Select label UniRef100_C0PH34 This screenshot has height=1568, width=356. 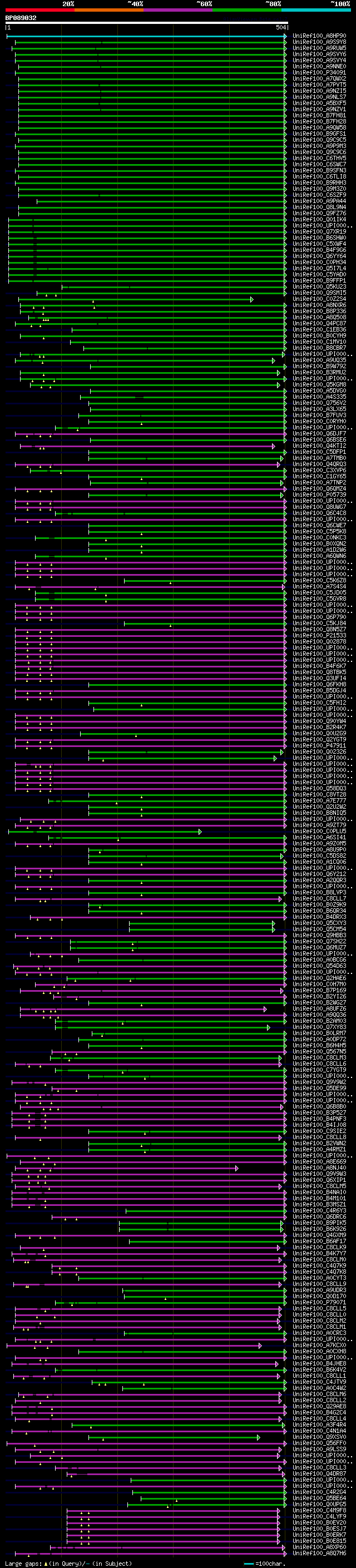pos(319,262)
